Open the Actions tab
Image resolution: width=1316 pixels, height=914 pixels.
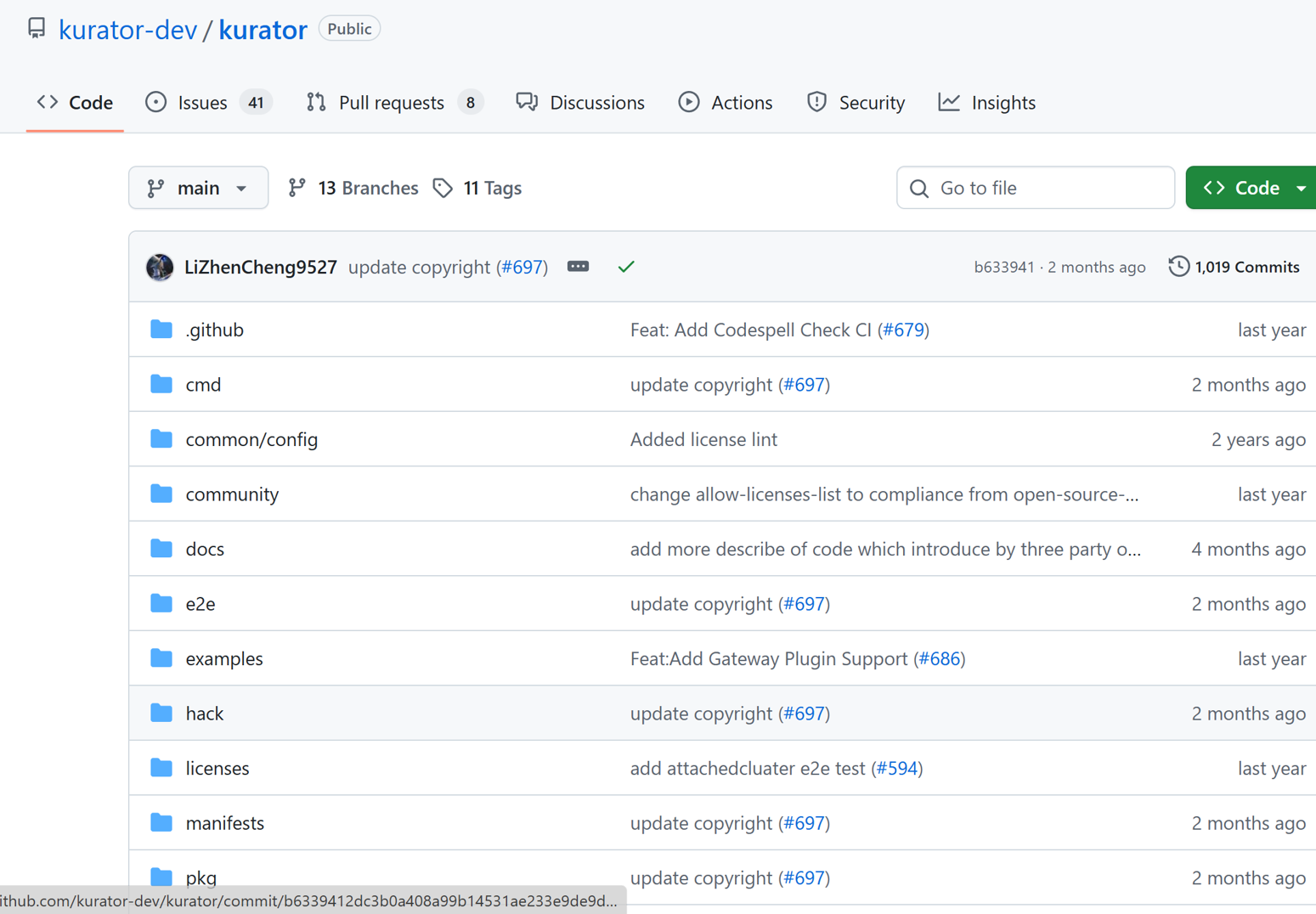coord(726,103)
